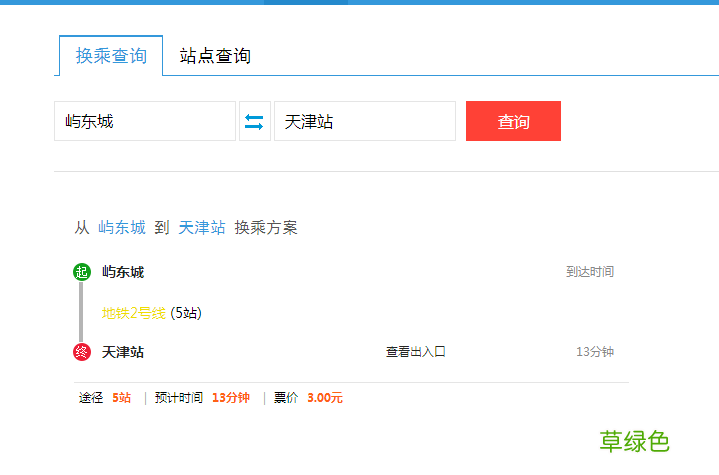This screenshot has width=719, height=475.
Task: Click the green 起 start marker icon
Action: (x=81, y=272)
